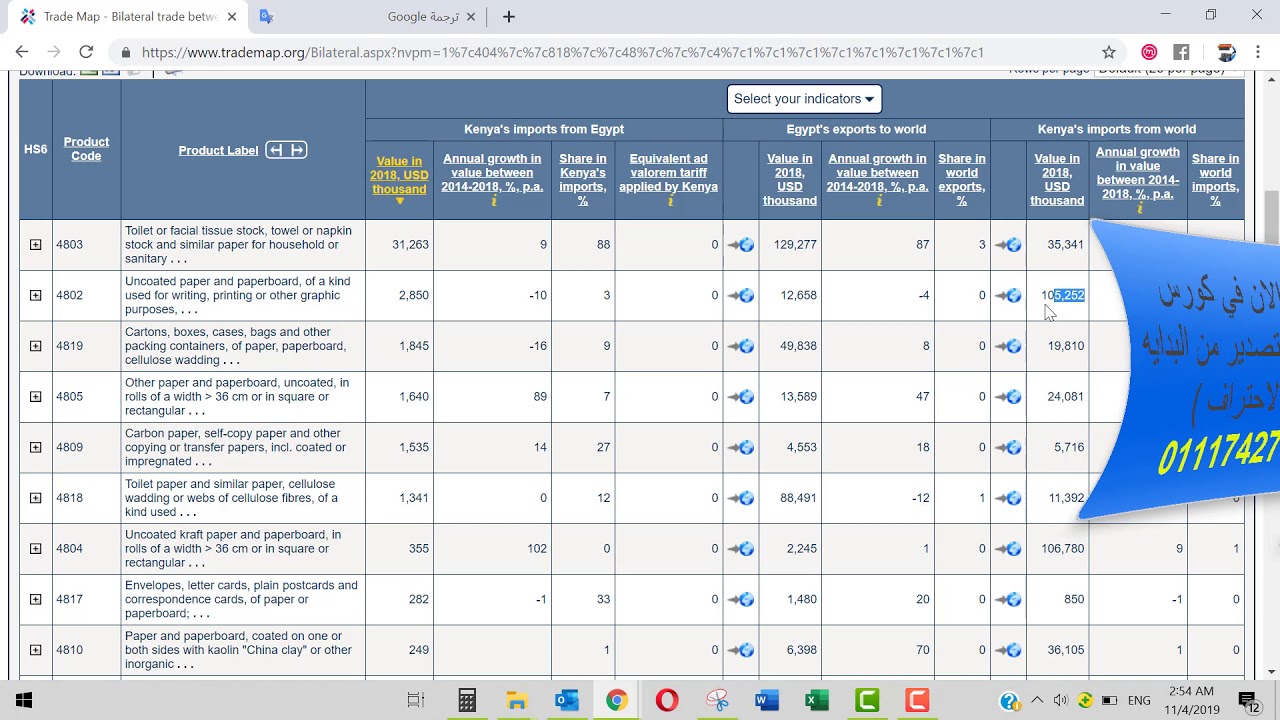Open the red circular 'm' extension icon
This screenshot has height=720, width=1280.
(x=1150, y=52)
